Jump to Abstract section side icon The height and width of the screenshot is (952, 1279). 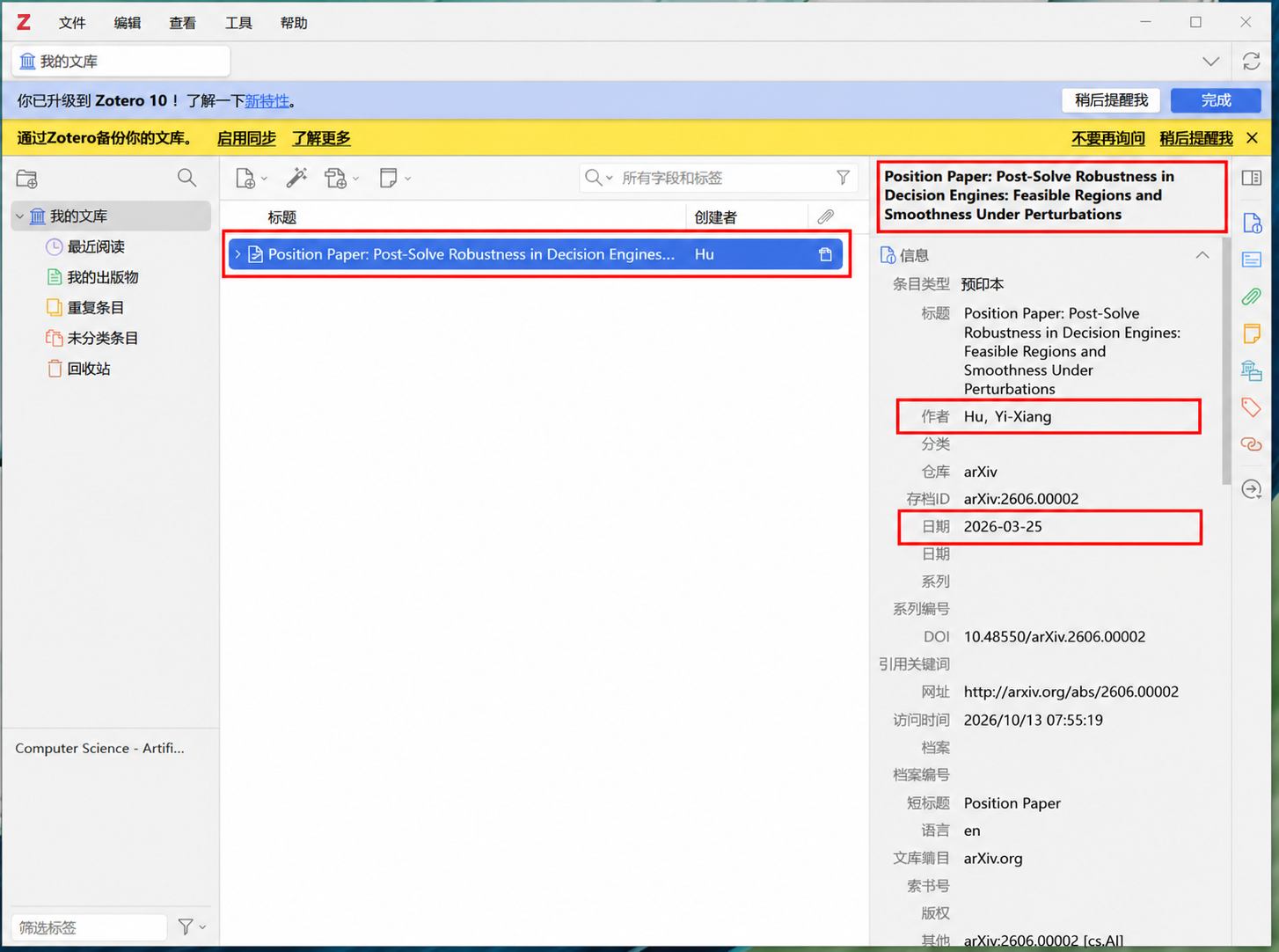1252,260
